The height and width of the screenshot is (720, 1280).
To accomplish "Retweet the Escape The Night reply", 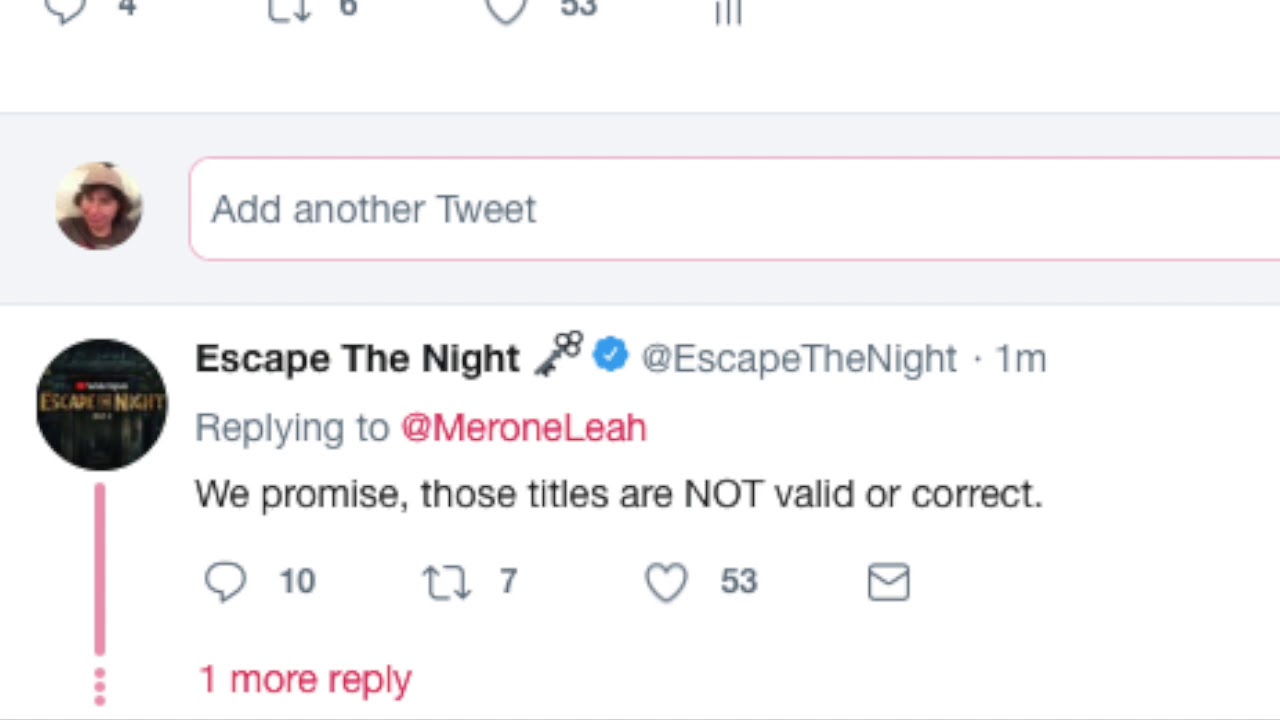I will [446, 582].
